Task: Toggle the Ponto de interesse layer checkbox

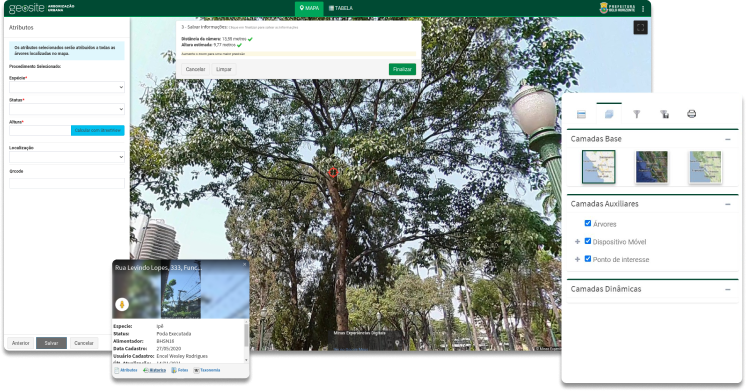Action: [x=588, y=259]
